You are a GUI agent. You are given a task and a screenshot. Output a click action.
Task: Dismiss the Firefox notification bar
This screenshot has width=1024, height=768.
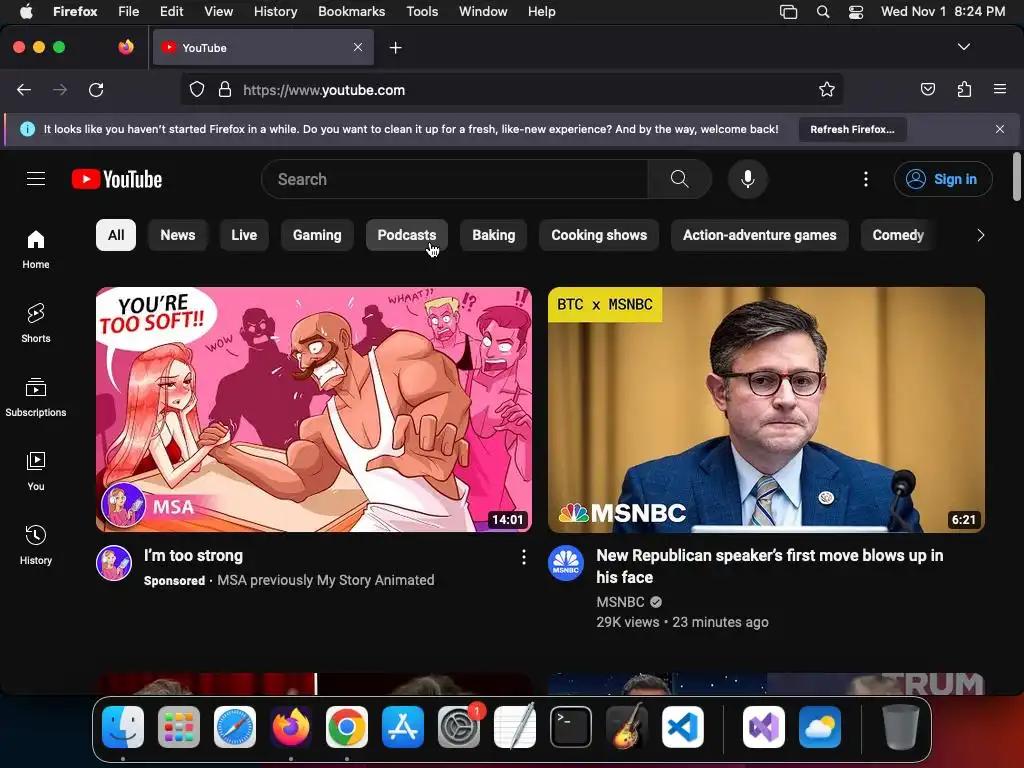(999, 129)
